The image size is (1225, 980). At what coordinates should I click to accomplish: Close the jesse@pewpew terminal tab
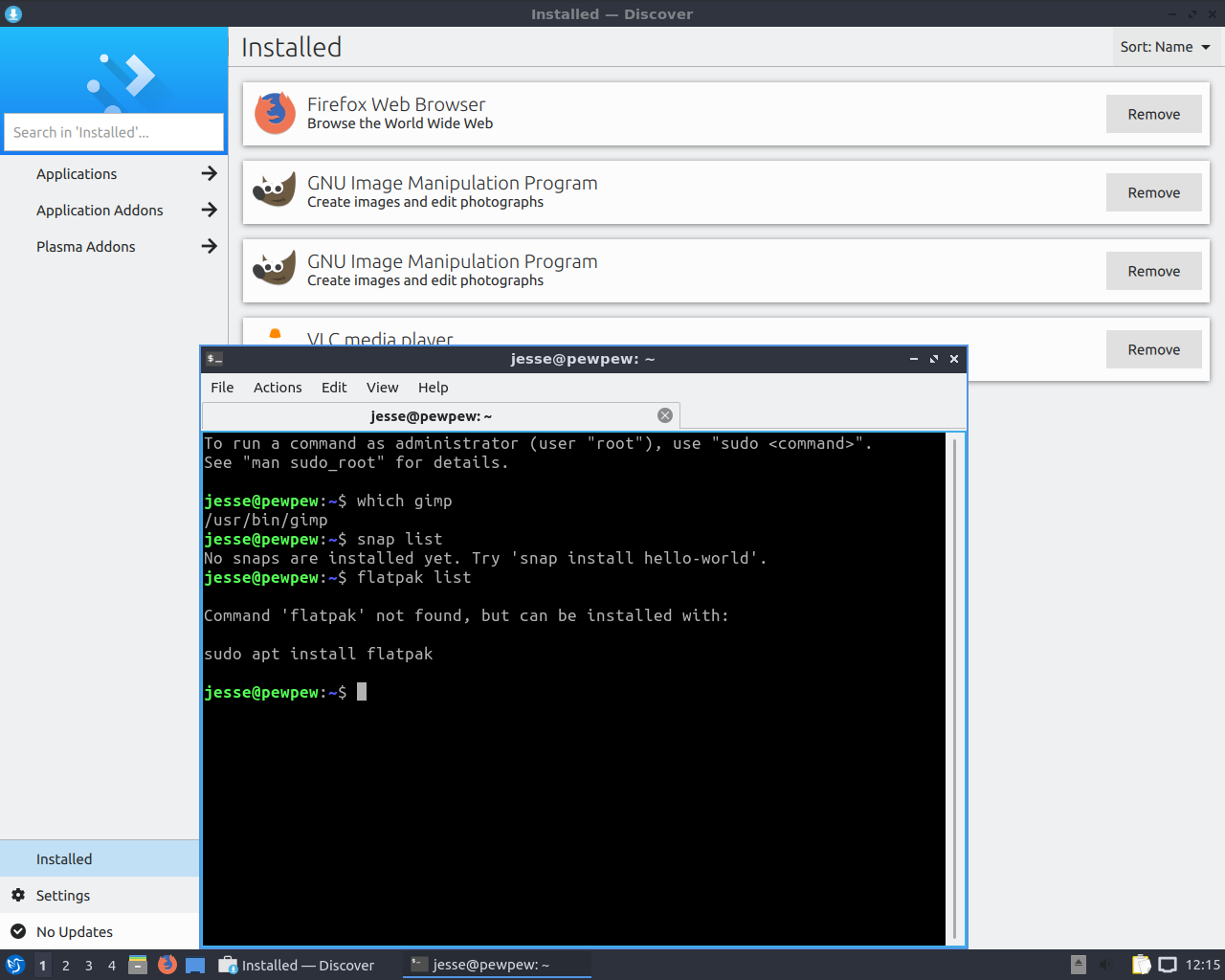click(x=665, y=415)
